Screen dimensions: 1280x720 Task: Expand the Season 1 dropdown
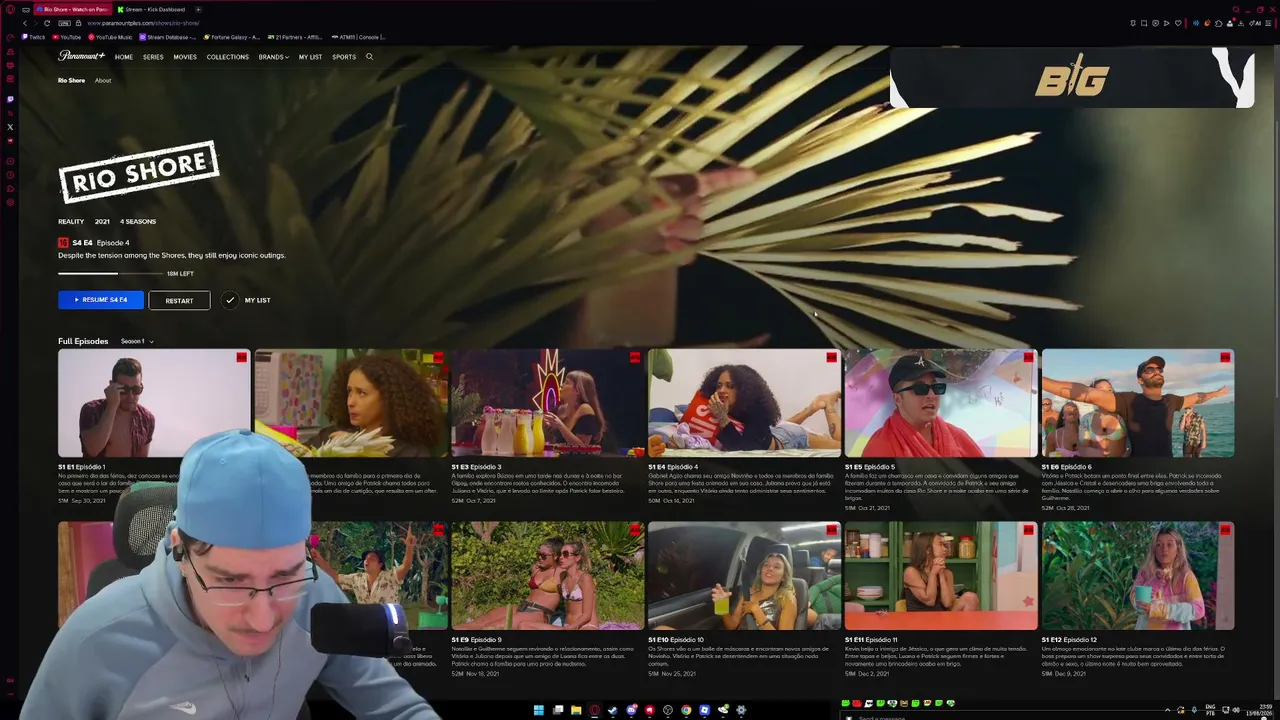tap(137, 341)
